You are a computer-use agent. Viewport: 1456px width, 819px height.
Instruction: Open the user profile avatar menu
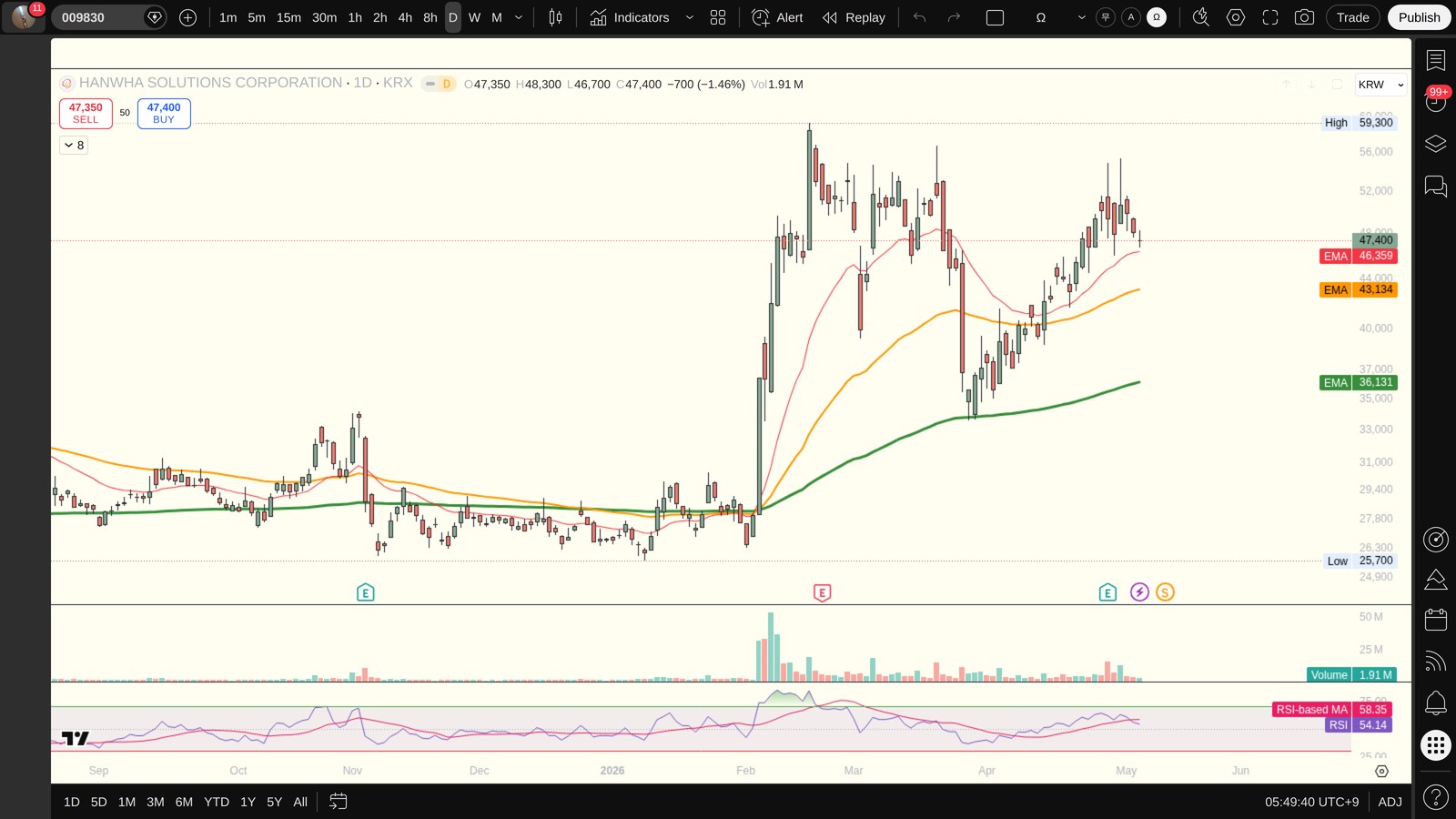(24, 16)
